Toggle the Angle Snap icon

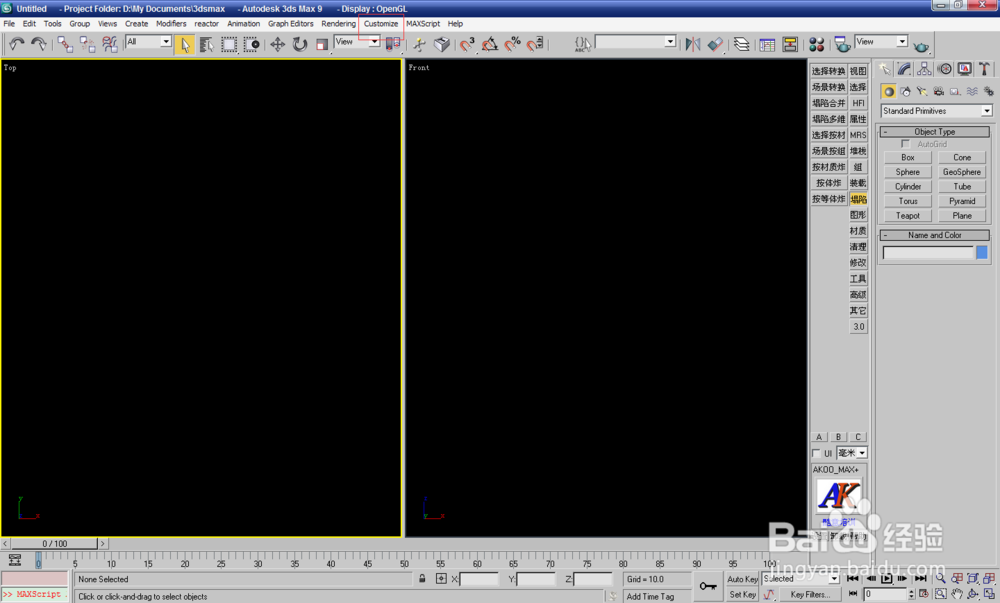490,44
